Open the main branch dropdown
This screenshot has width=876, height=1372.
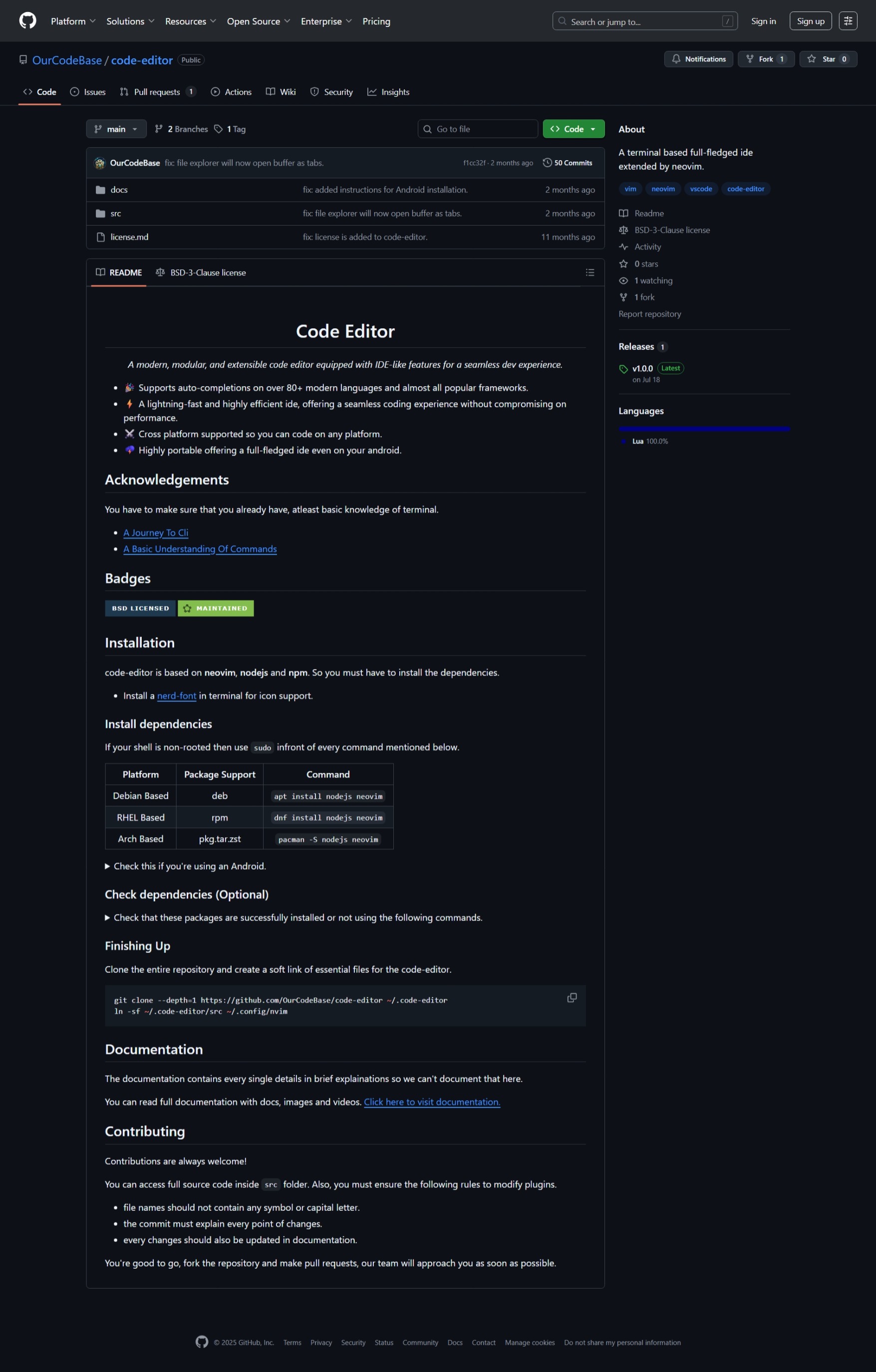click(x=116, y=129)
